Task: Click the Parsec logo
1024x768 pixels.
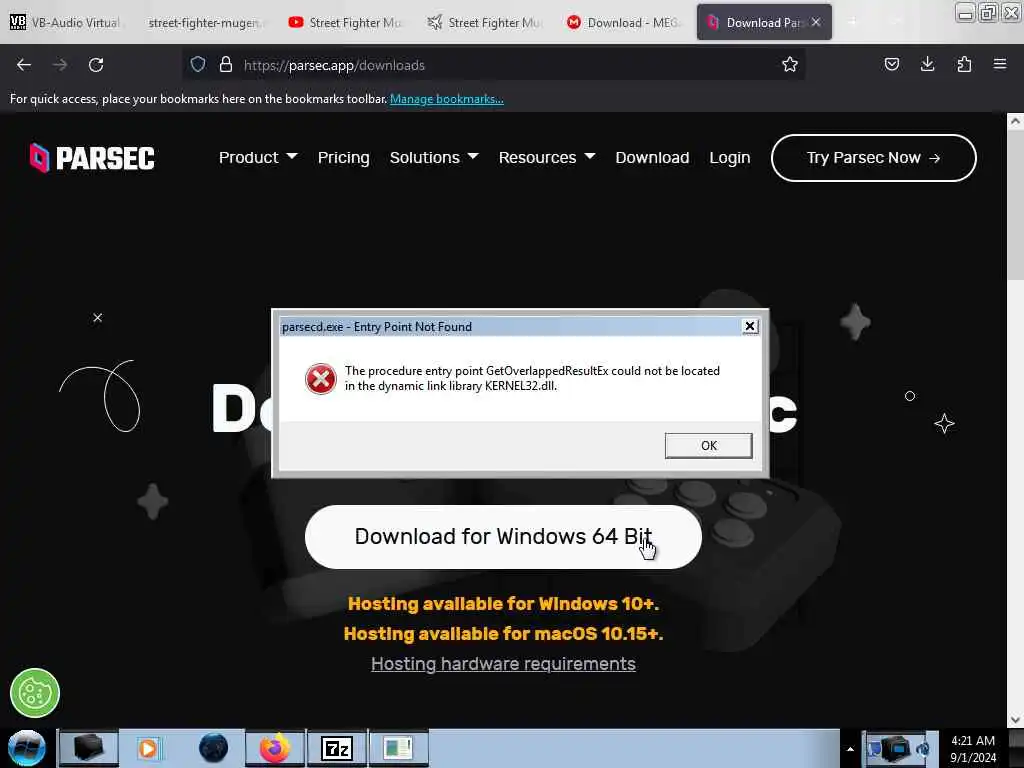Action: coord(92,158)
